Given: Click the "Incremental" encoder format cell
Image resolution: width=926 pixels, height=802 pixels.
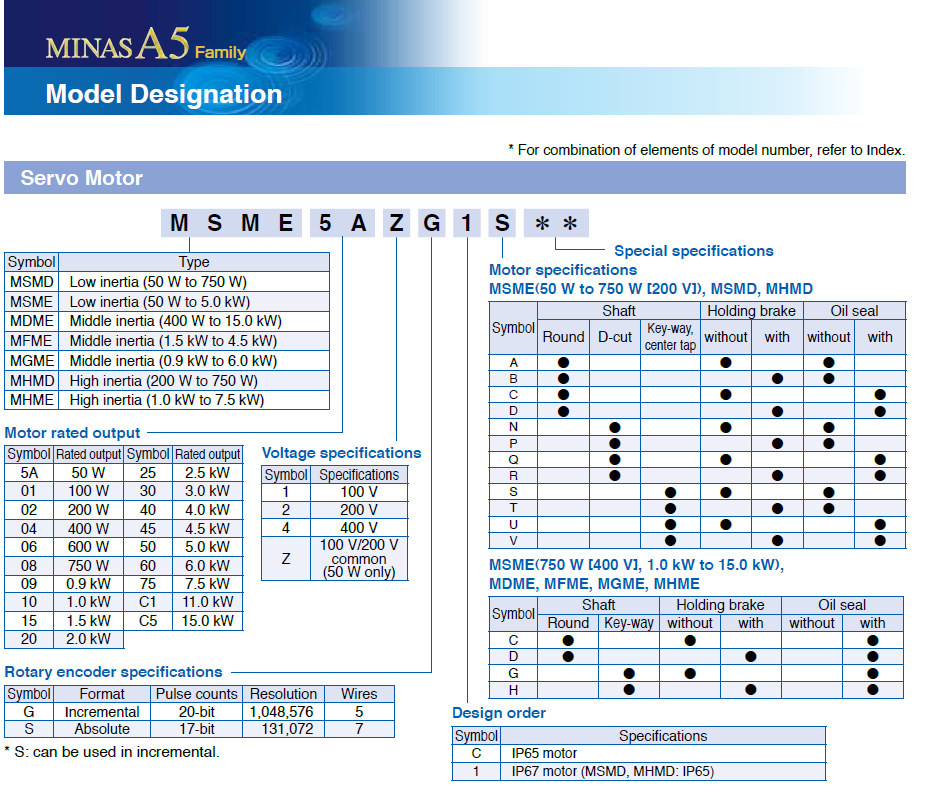Looking at the screenshot, I should (102, 712).
